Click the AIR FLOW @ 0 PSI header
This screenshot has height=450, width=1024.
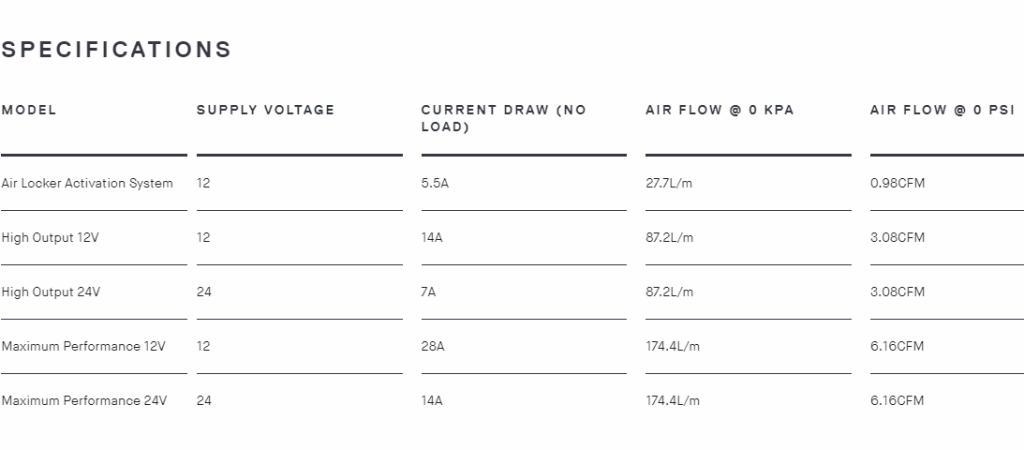click(x=942, y=110)
